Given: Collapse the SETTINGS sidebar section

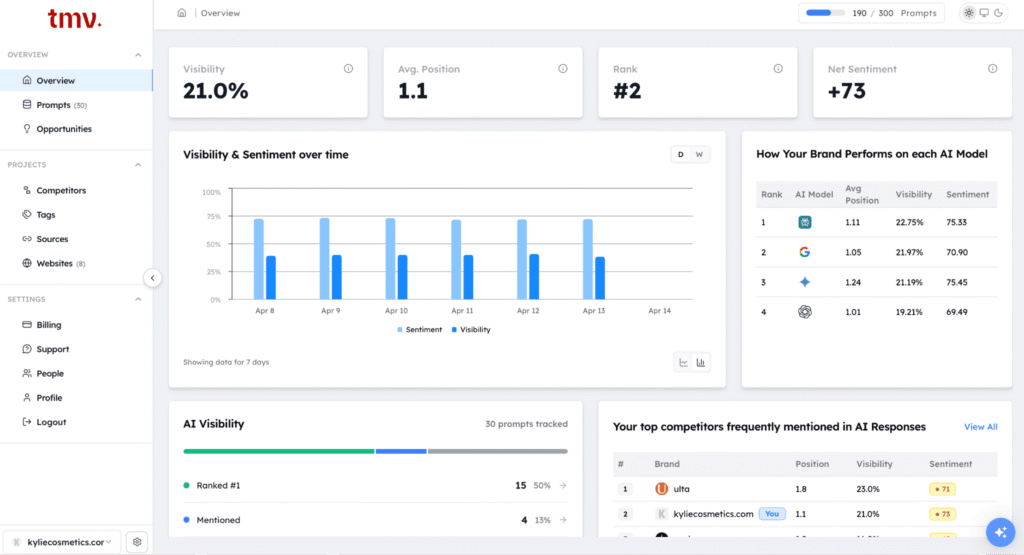Looking at the screenshot, I should [138, 299].
